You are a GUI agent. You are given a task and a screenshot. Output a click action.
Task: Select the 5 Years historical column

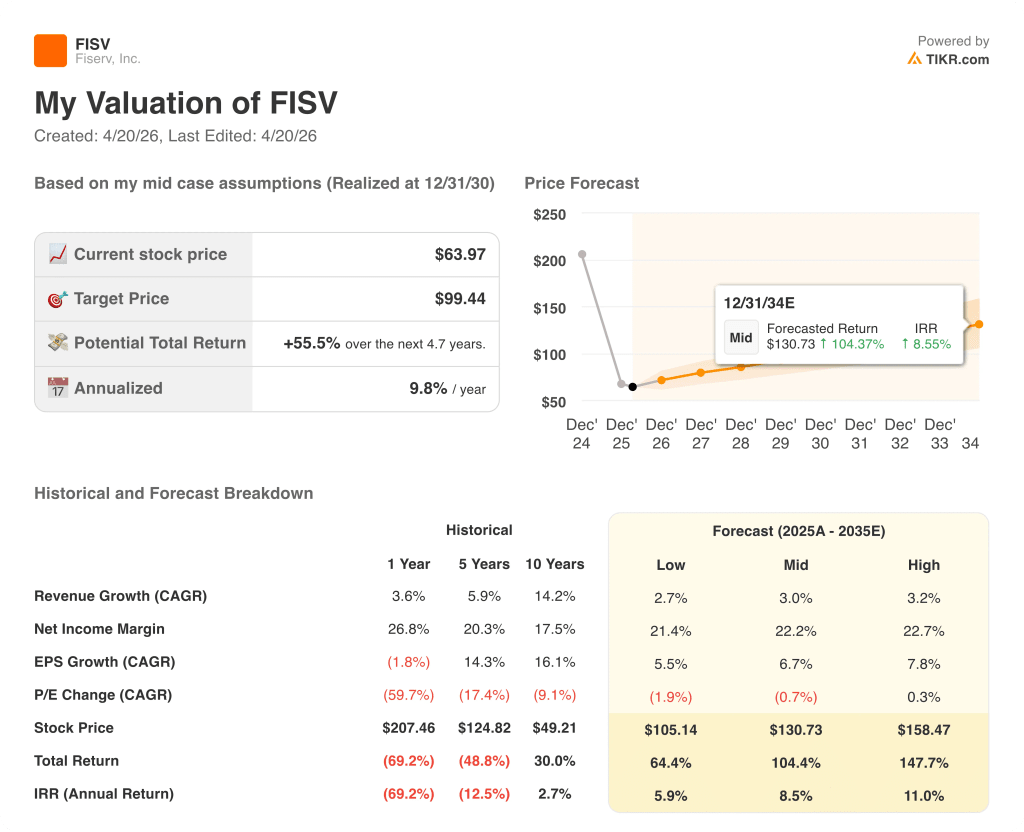click(484, 564)
